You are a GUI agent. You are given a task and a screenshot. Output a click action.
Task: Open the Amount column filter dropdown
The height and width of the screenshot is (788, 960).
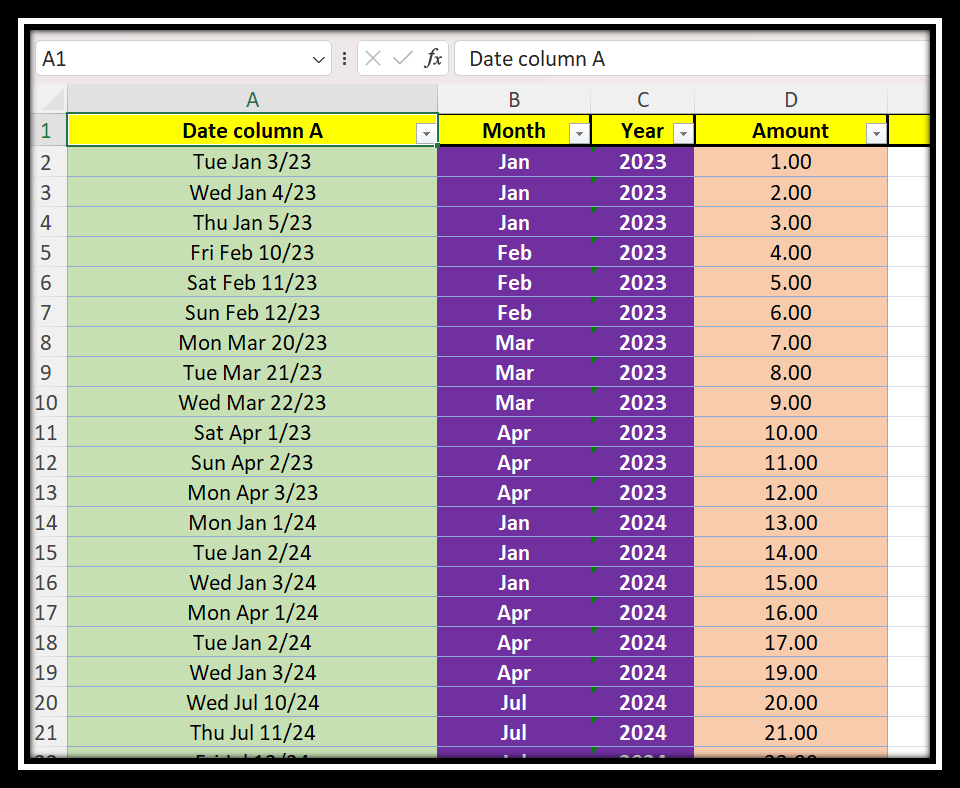point(876,133)
